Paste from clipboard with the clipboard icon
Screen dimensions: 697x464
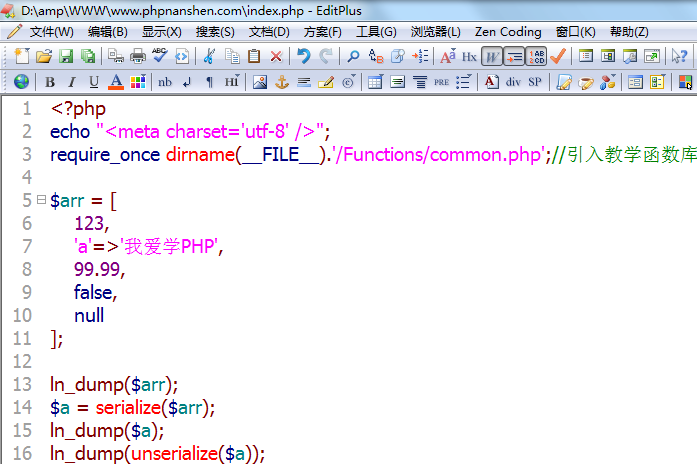tap(254, 56)
